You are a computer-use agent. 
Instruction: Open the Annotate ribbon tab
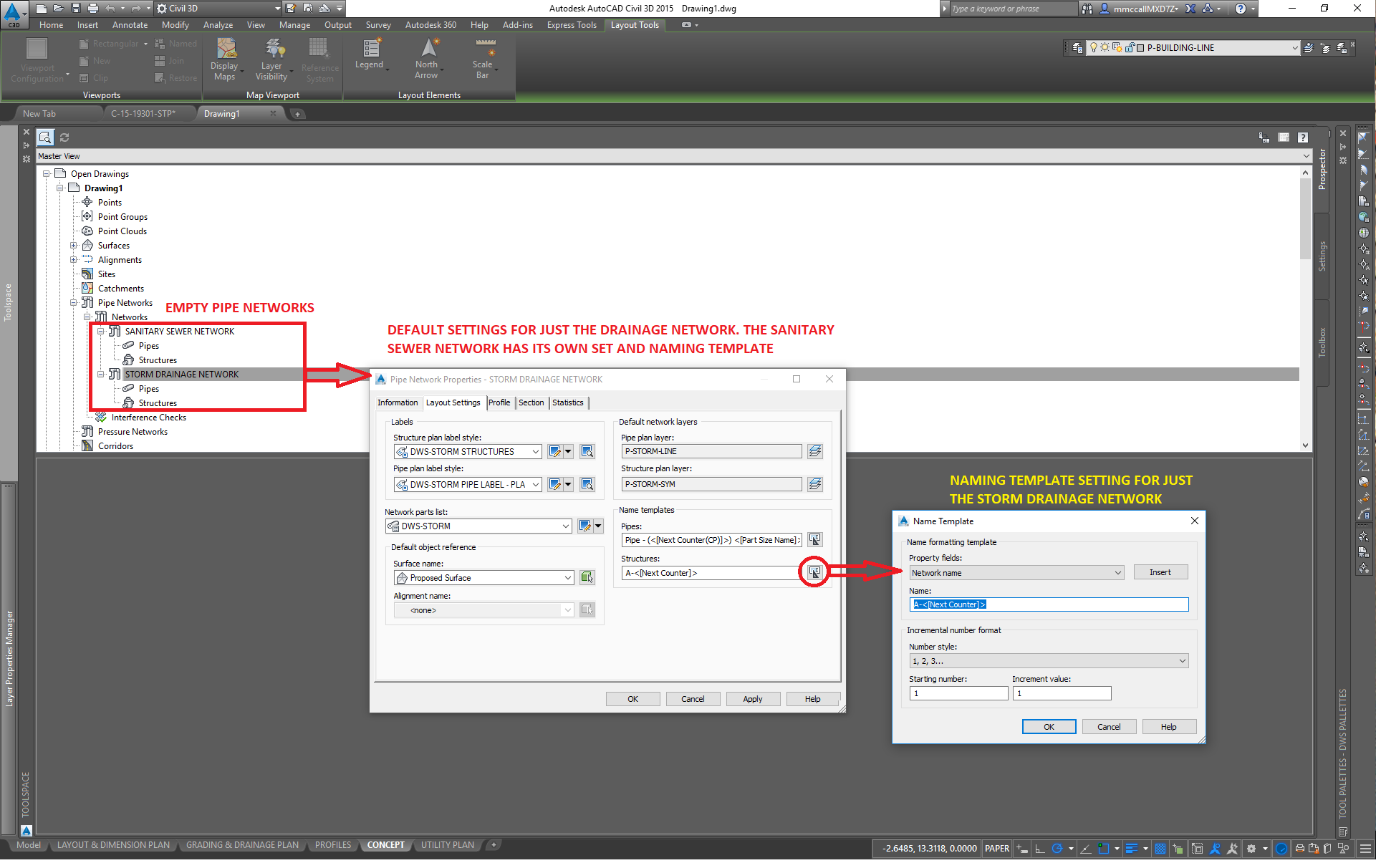point(130,24)
